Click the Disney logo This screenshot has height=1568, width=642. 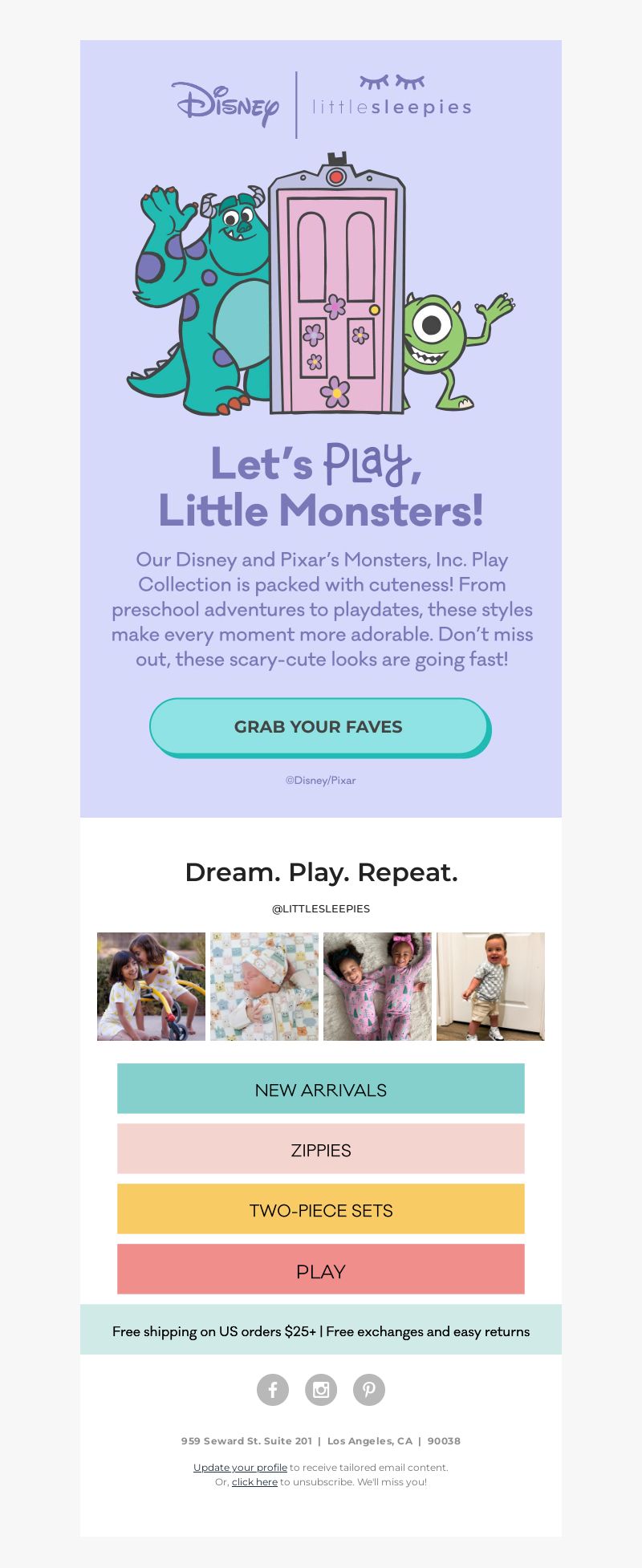226,104
